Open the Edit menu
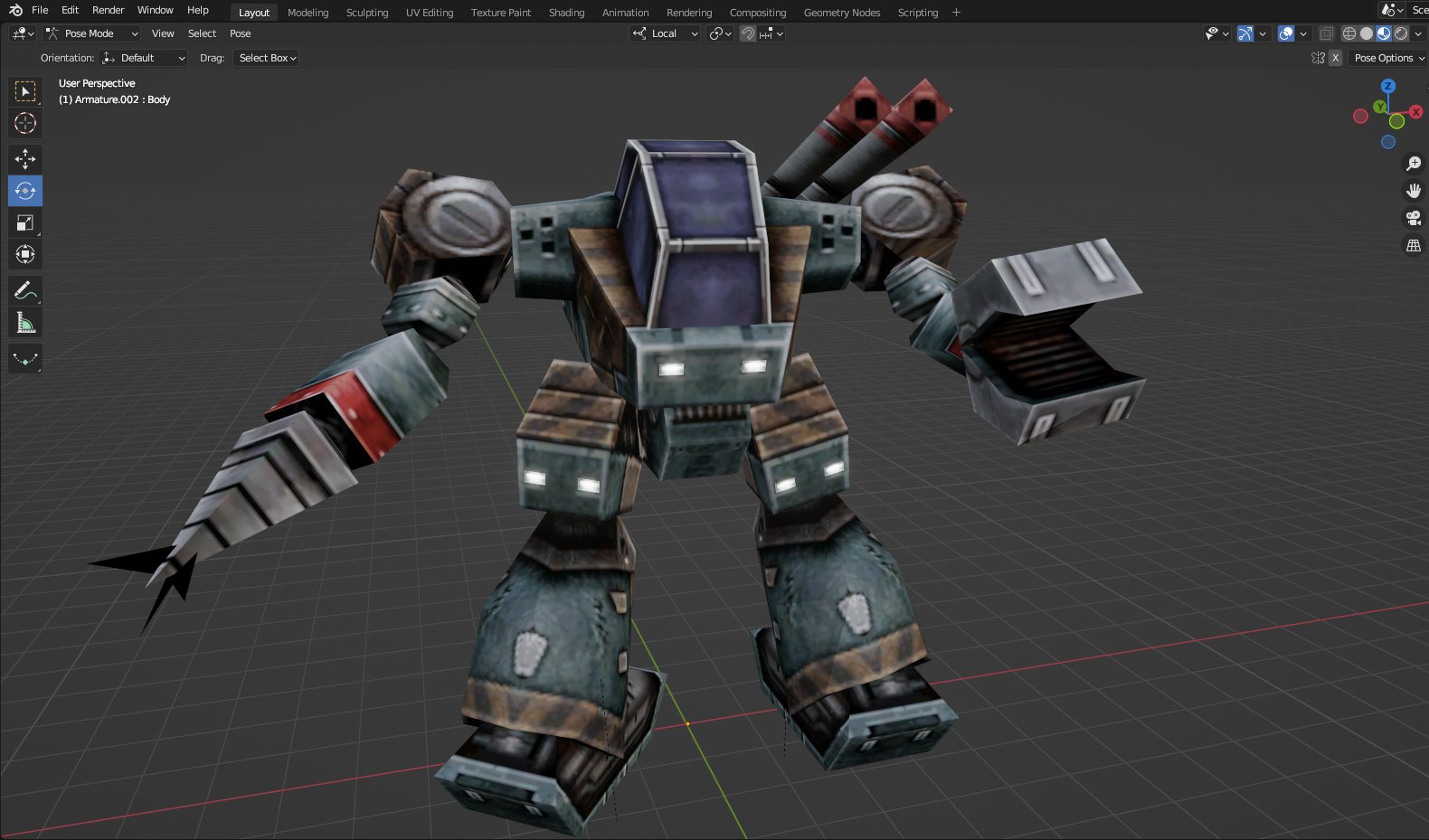The height and width of the screenshot is (840, 1429). [70, 10]
